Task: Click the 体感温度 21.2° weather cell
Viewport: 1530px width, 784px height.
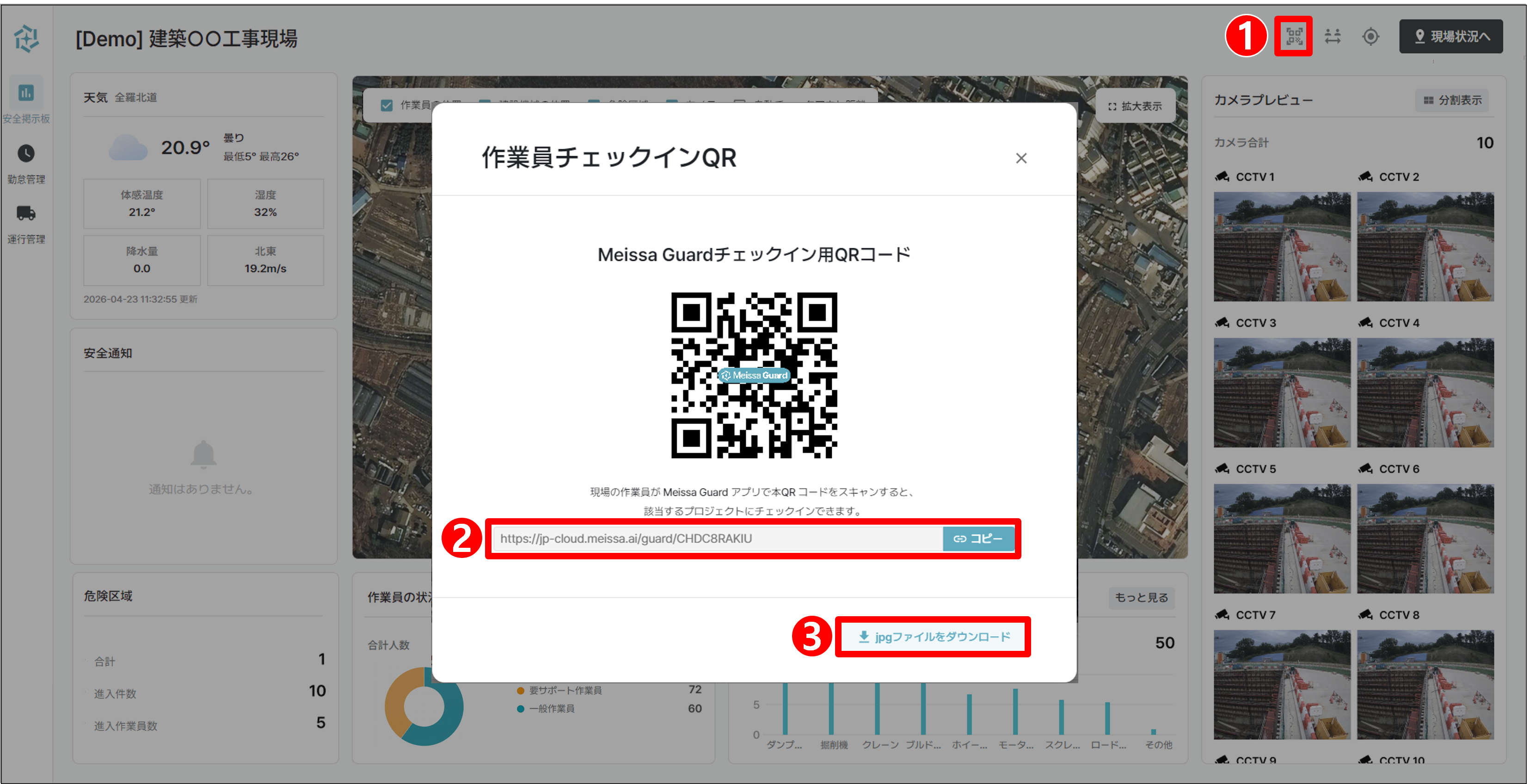Action: point(142,204)
